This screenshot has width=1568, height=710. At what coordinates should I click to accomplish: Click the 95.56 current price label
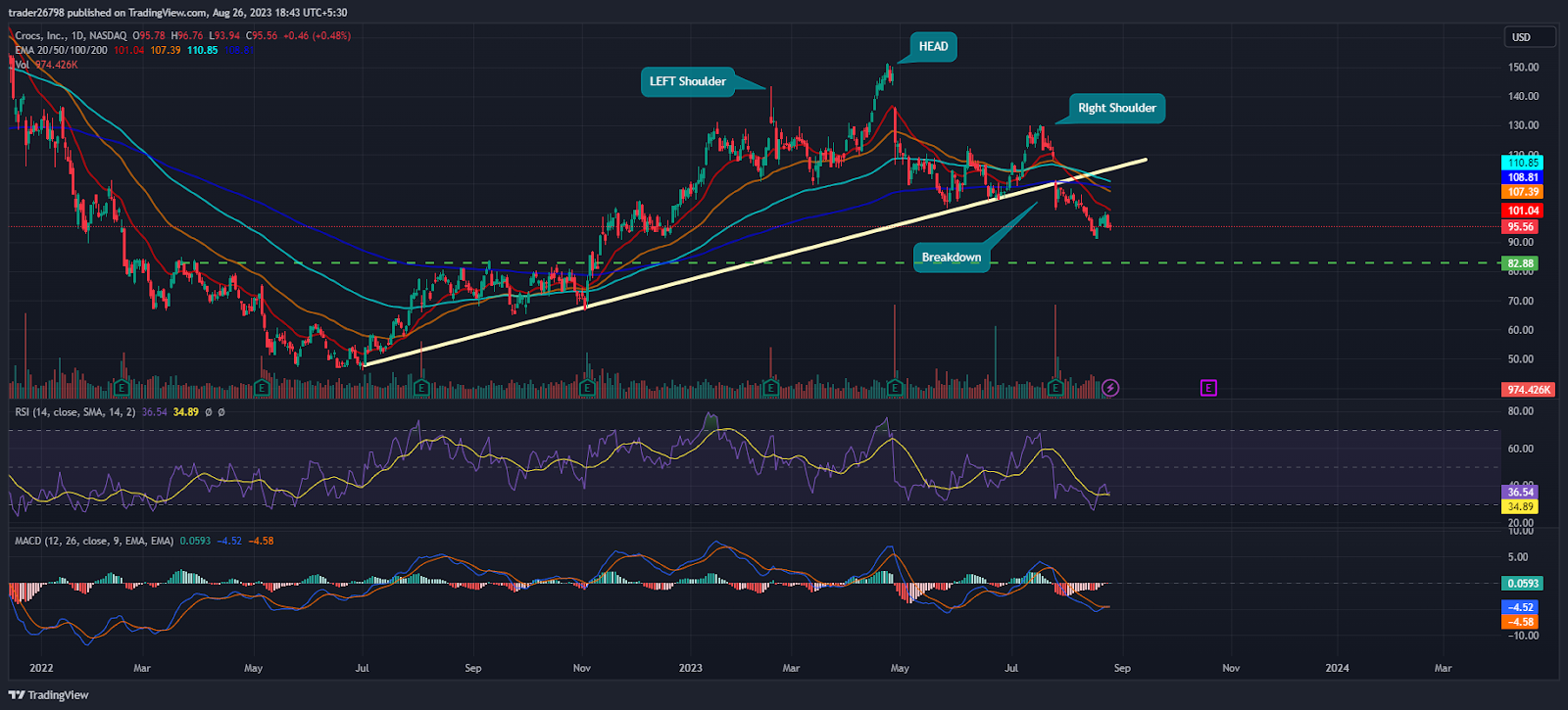point(1520,227)
